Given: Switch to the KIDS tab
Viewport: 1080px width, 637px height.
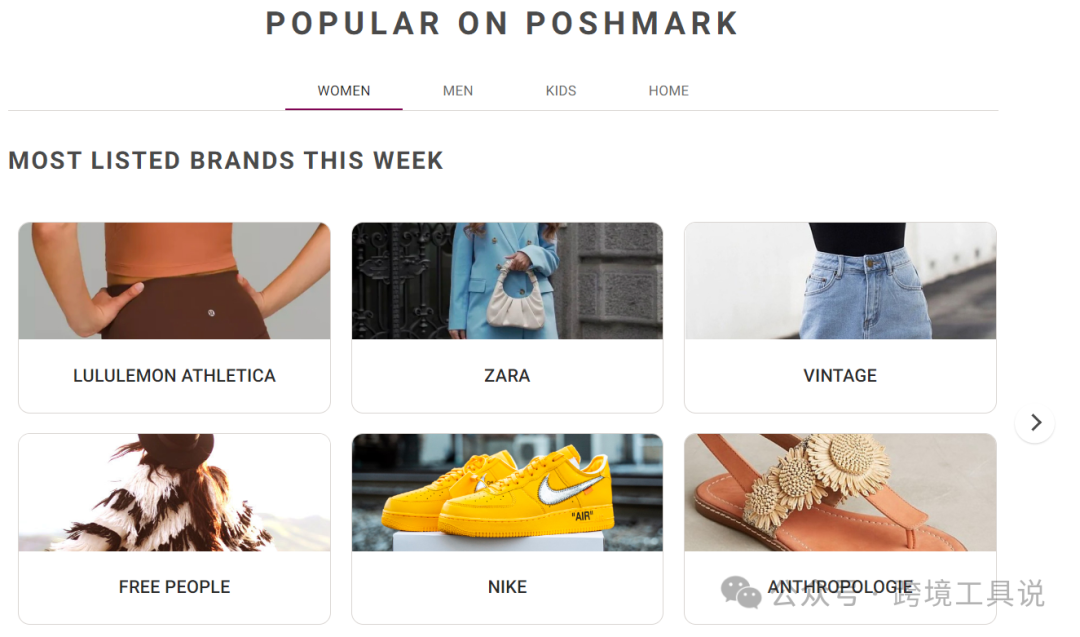Looking at the screenshot, I should [x=561, y=90].
